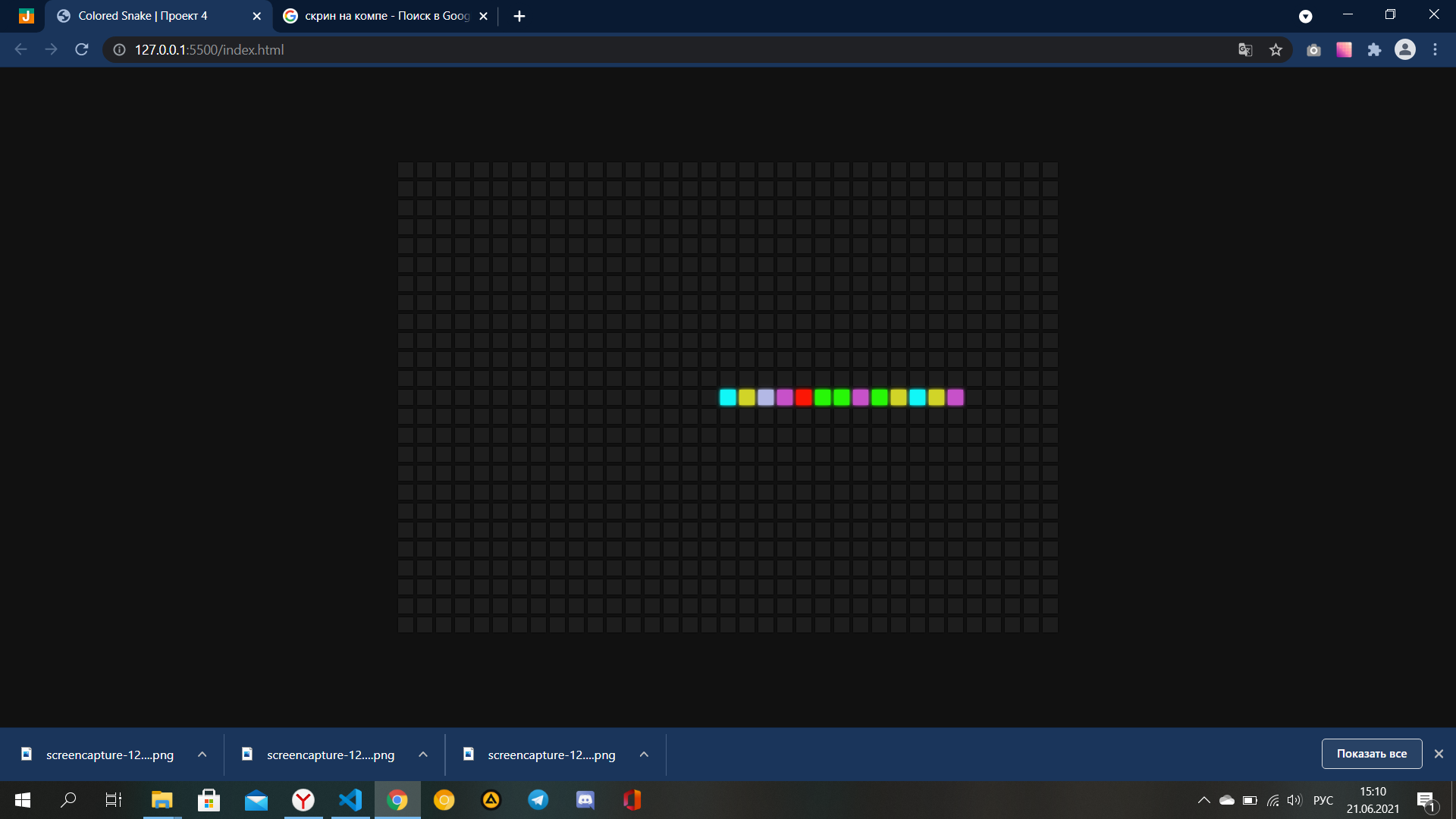
Task: Click the Показать все button
Action: click(1371, 754)
